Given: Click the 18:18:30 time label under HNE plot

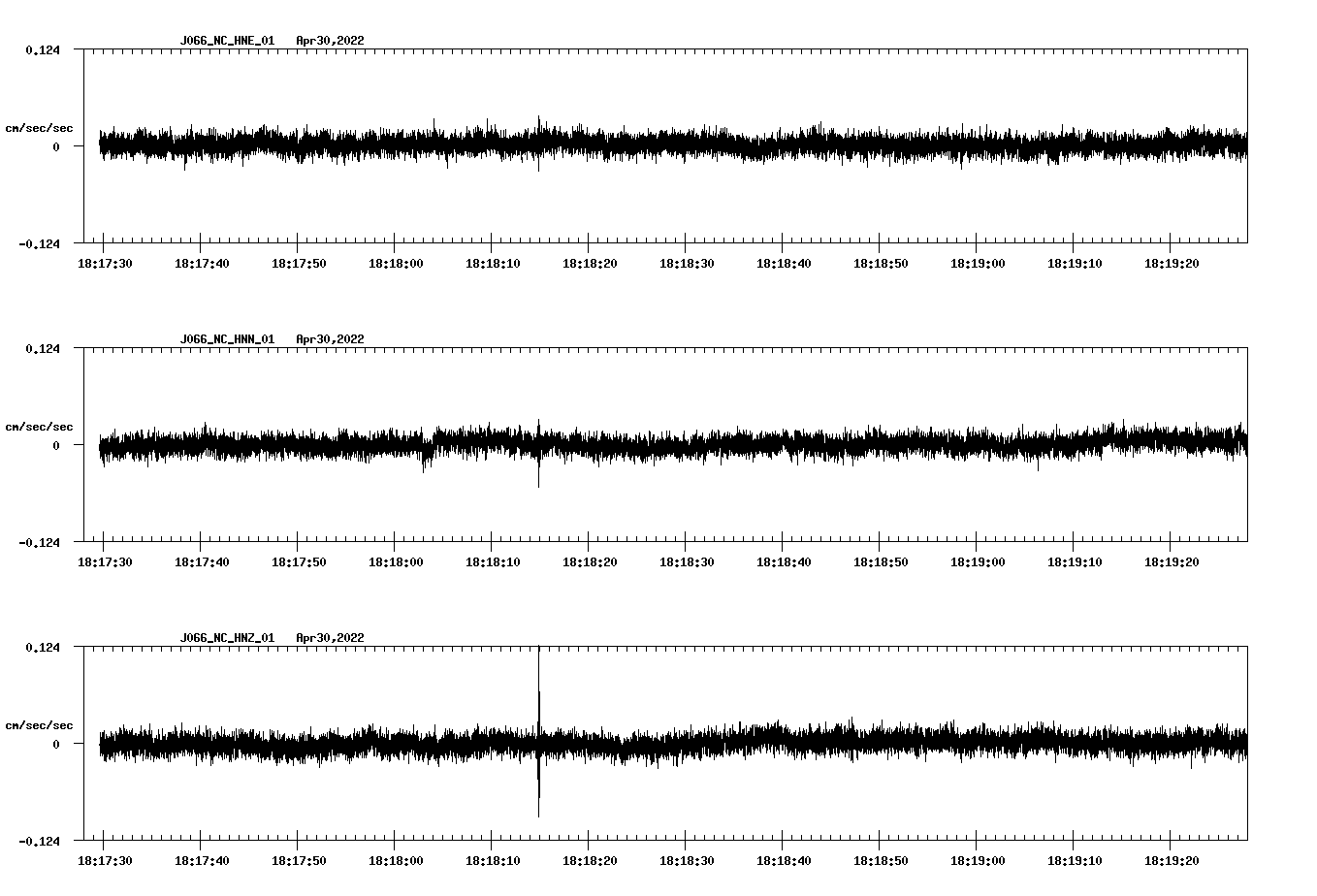Looking at the screenshot, I should click(x=687, y=263).
